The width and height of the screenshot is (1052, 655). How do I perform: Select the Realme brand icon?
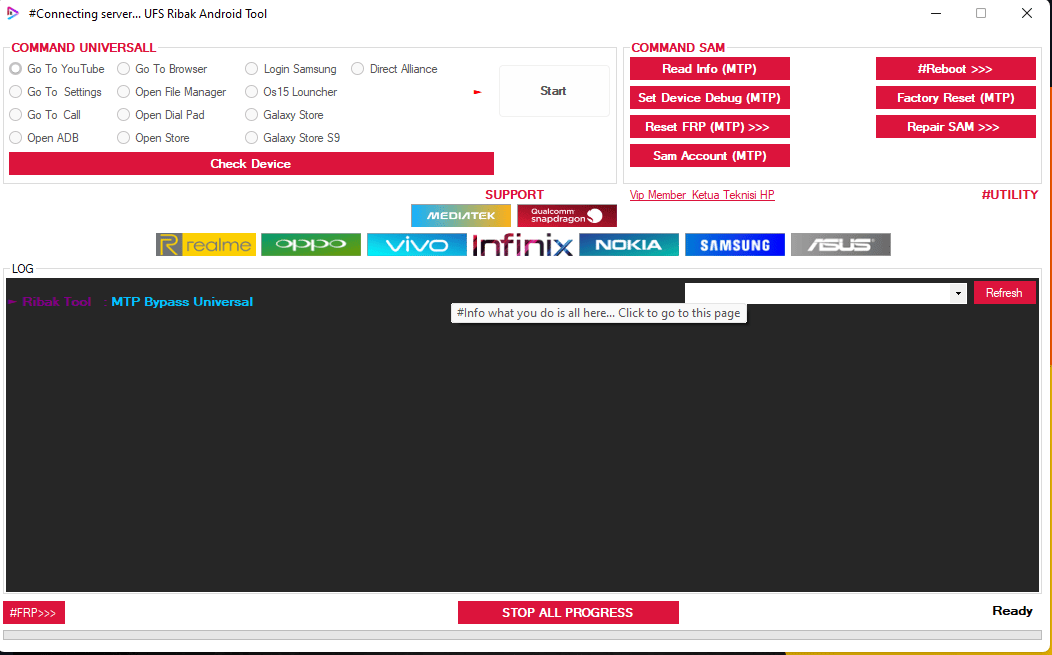tap(205, 245)
